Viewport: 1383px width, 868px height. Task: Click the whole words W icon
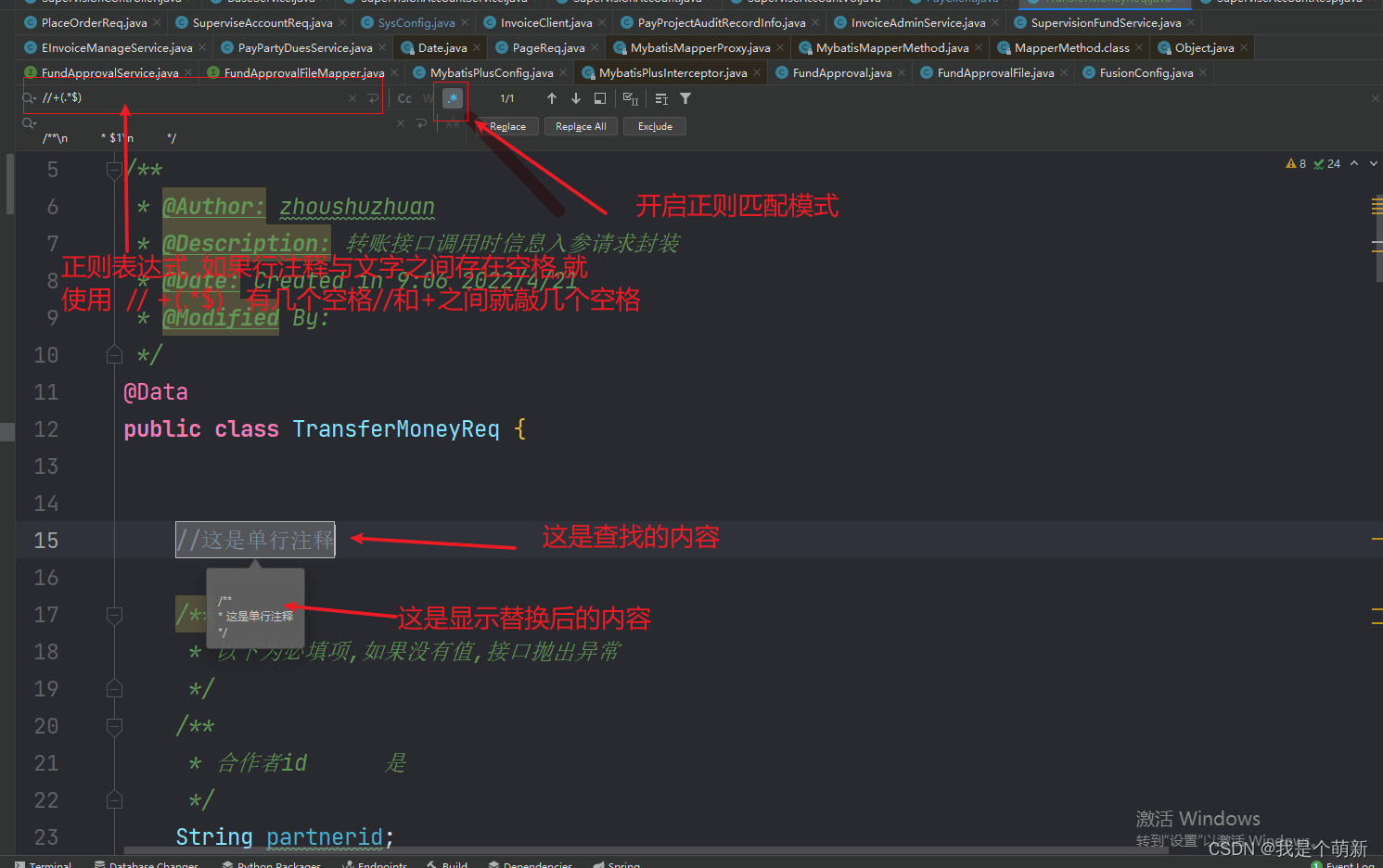[x=429, y=98]
